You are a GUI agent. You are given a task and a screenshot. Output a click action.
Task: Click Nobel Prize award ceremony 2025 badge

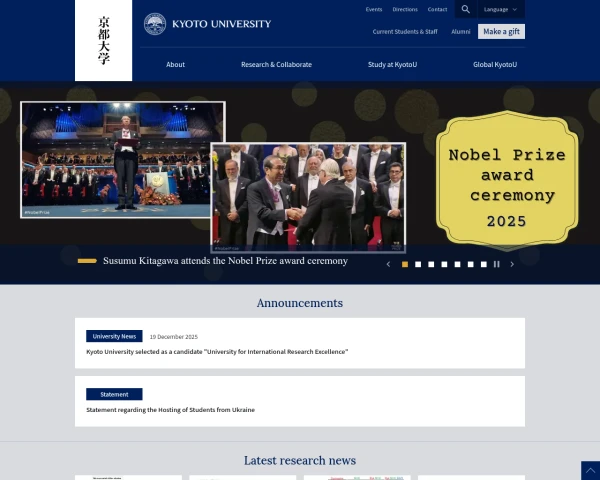pos(507,180)
